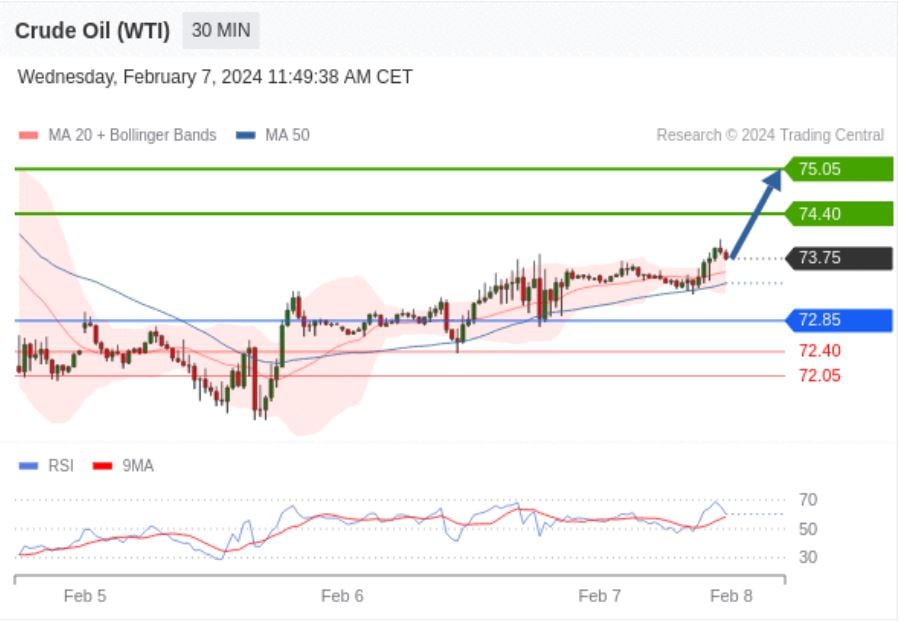This screenshot has width=900, height=631.
Task: Click the 30 MIN timeframe badge
Action: (x=221, y=30)
